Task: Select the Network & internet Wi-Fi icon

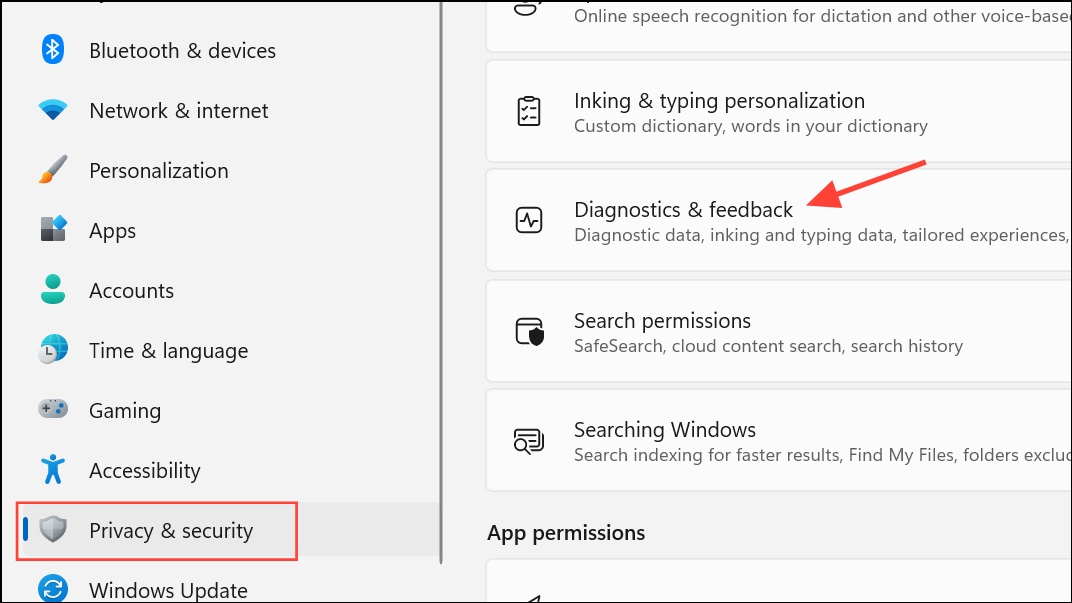Action: [53, 109]
